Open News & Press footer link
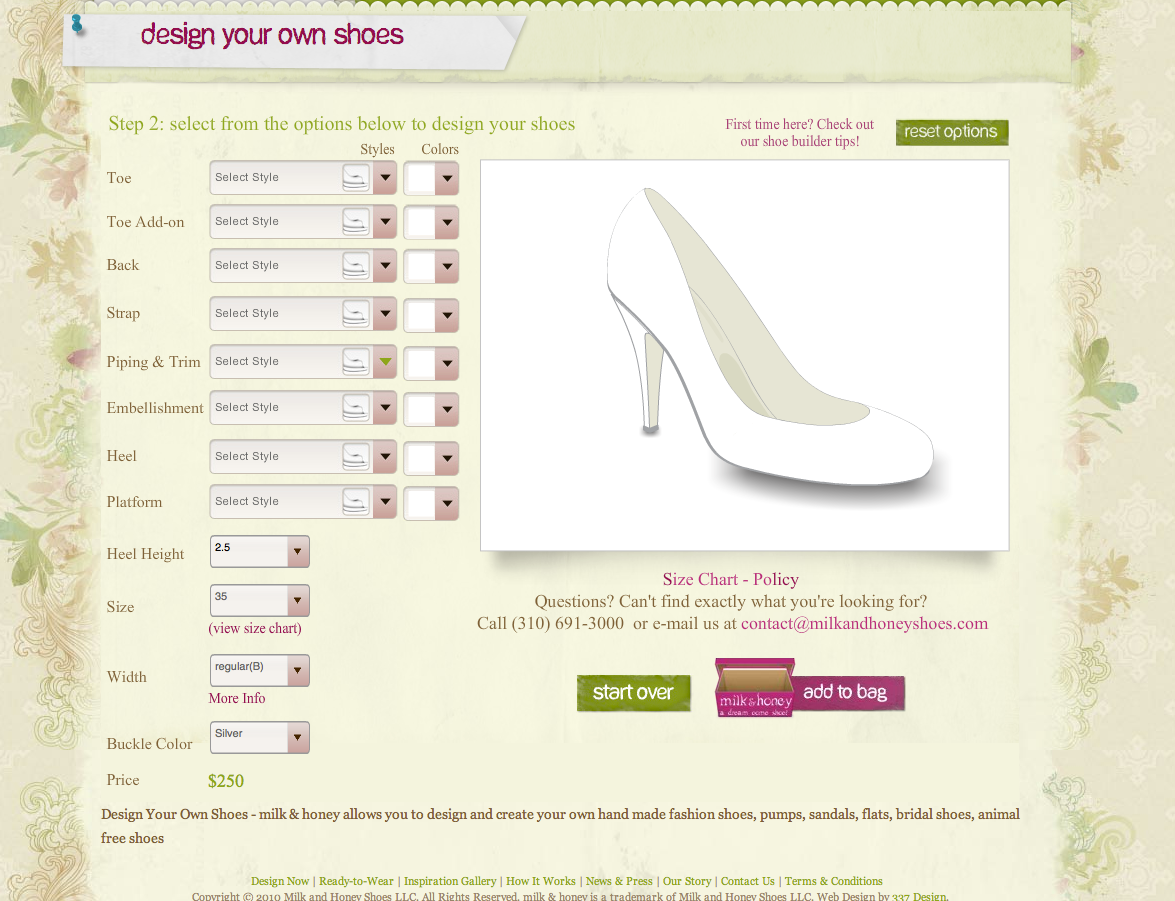This screenshot has width=1175, height=901. pos(619,882)
